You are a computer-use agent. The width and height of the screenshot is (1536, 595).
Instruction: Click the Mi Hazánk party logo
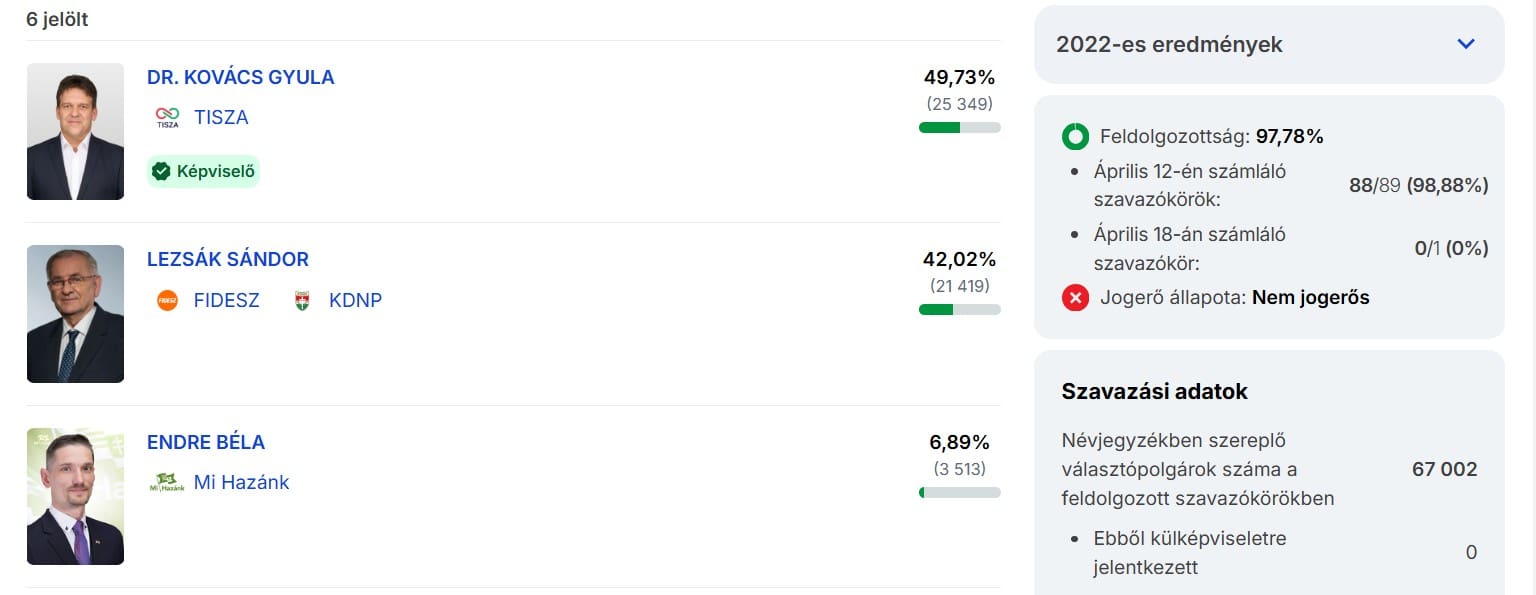[x=166, y=482]
